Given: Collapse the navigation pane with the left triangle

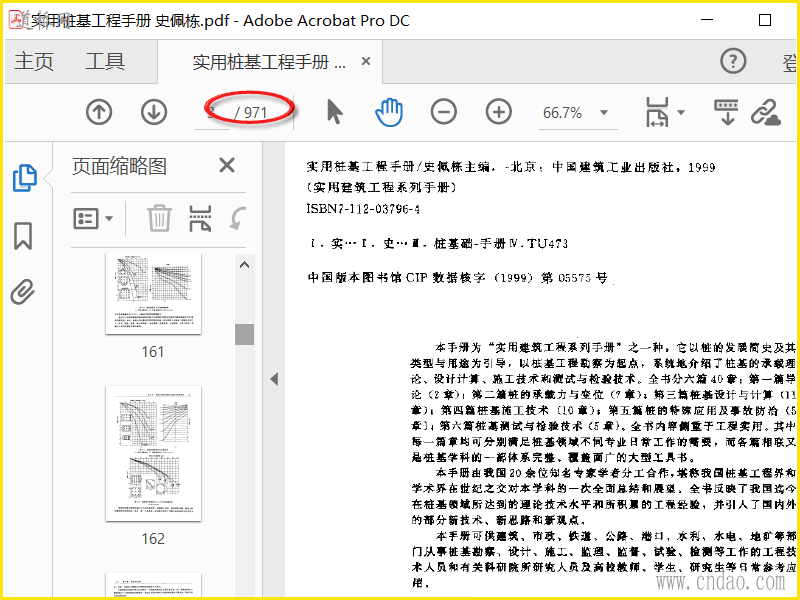Looking at the screenshot, I should click(x=274, y=379).
